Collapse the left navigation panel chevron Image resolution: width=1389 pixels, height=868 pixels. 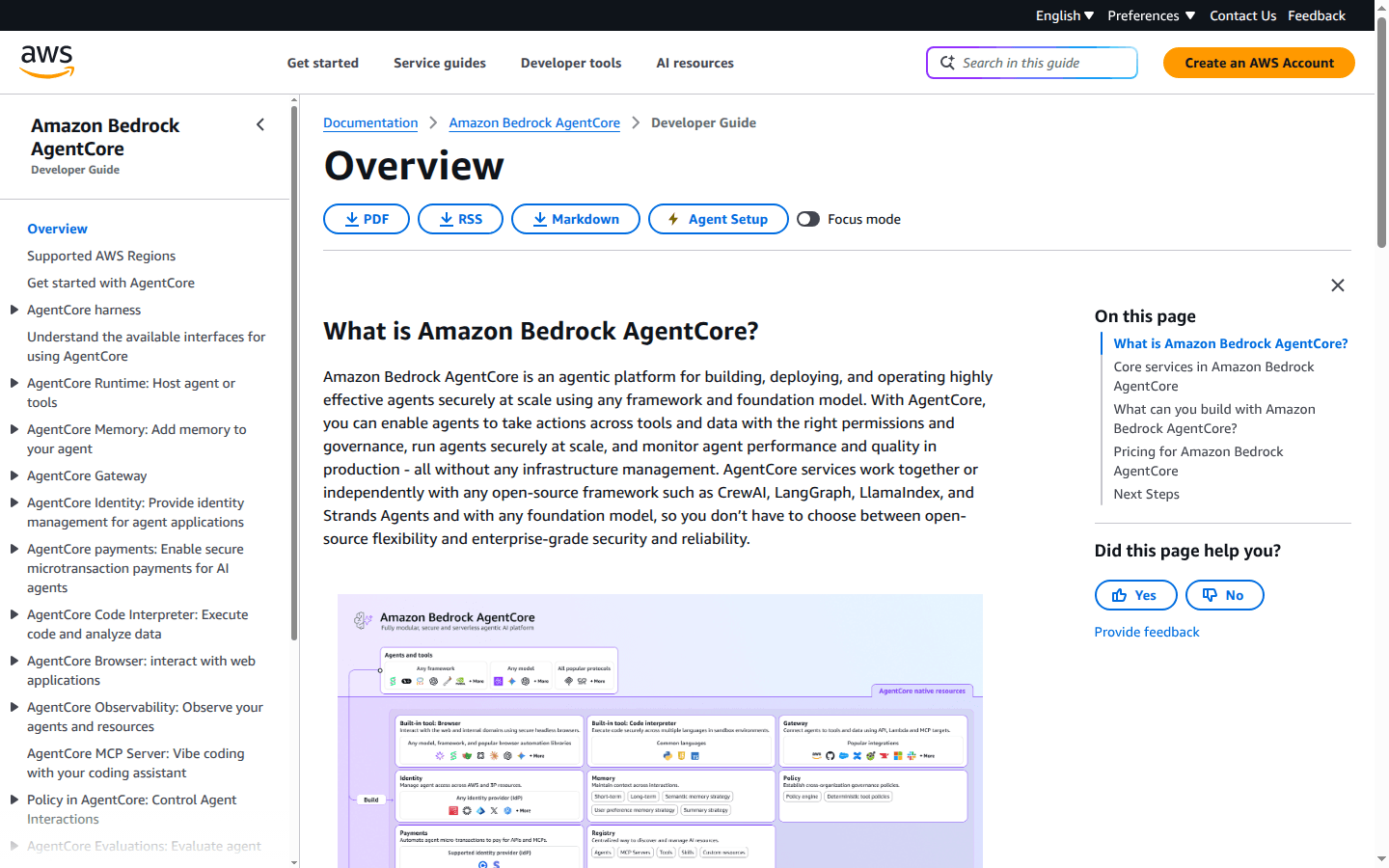pyautogui.click(x=260, y=124)
